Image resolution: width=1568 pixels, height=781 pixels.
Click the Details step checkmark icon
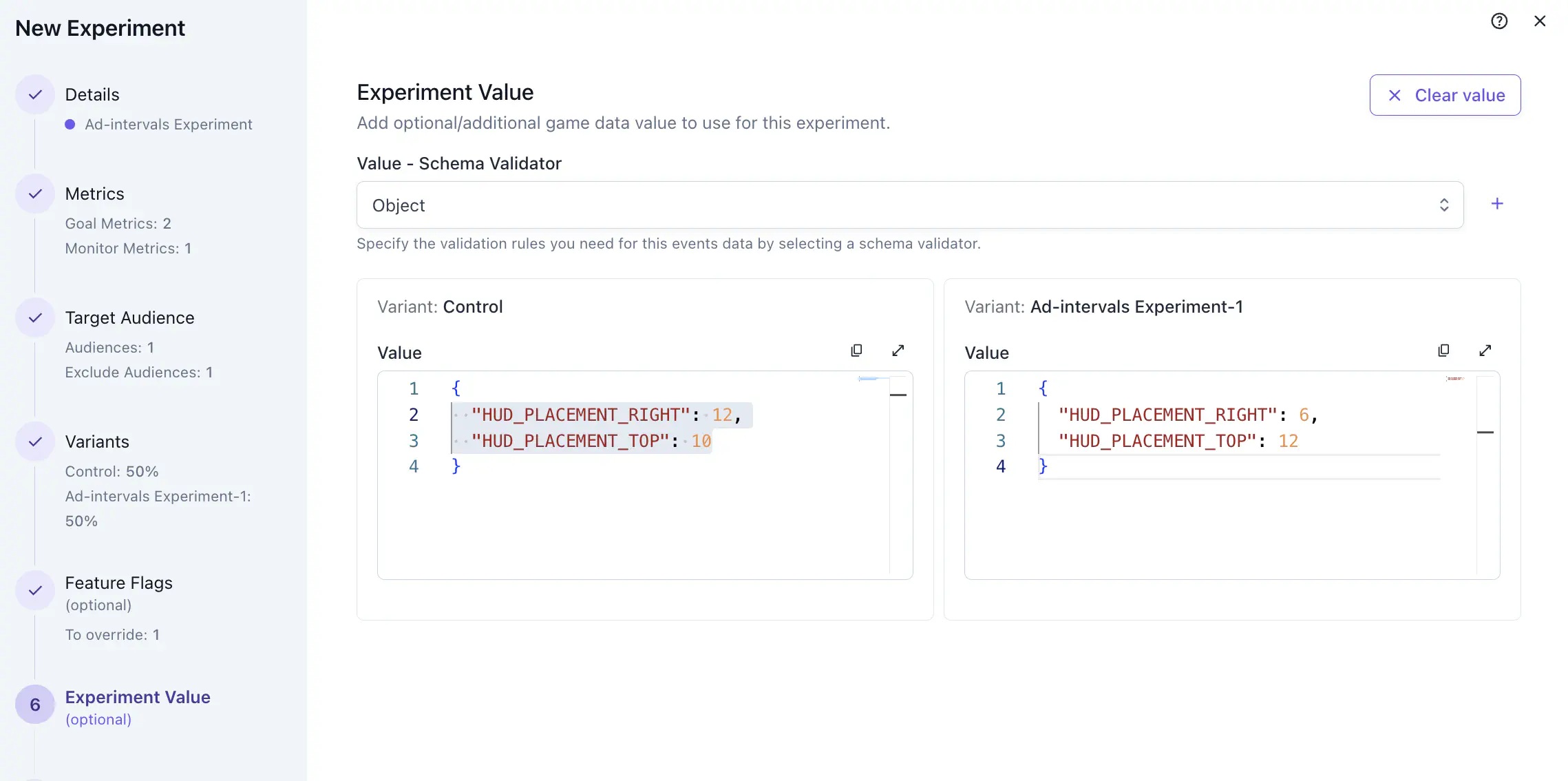[34, 94]
